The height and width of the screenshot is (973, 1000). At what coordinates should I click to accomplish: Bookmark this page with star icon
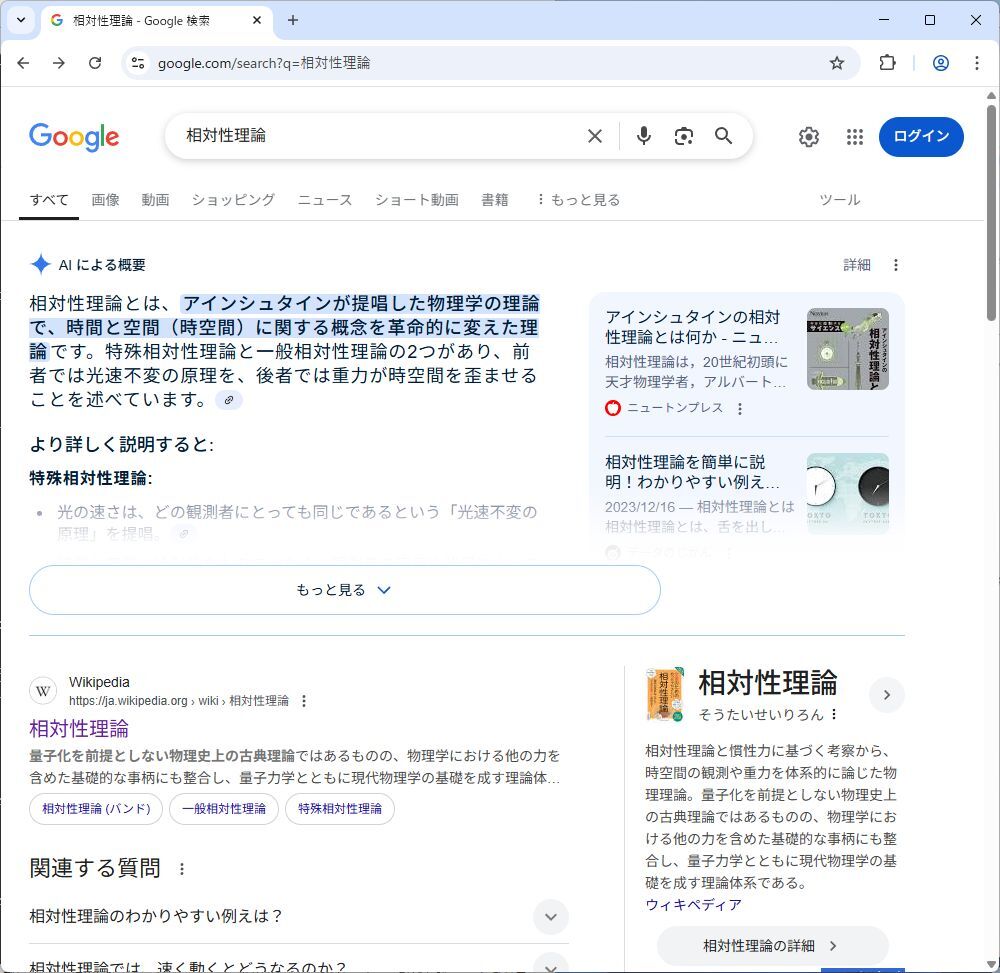837,63
